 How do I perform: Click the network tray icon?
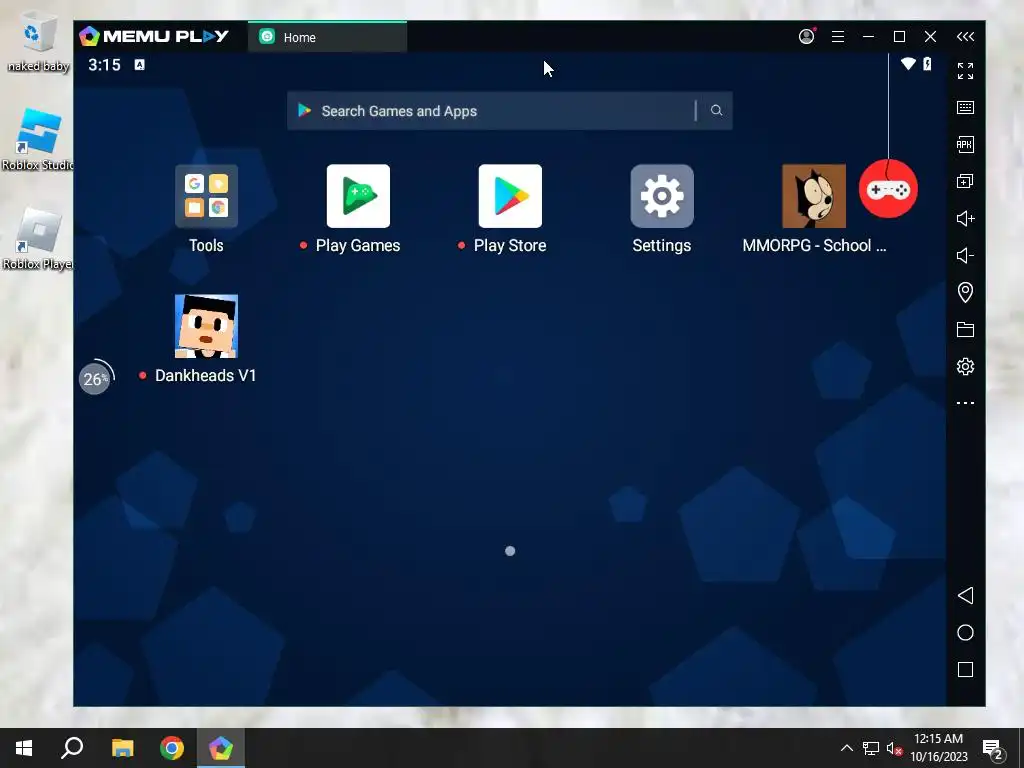[871, 748]
